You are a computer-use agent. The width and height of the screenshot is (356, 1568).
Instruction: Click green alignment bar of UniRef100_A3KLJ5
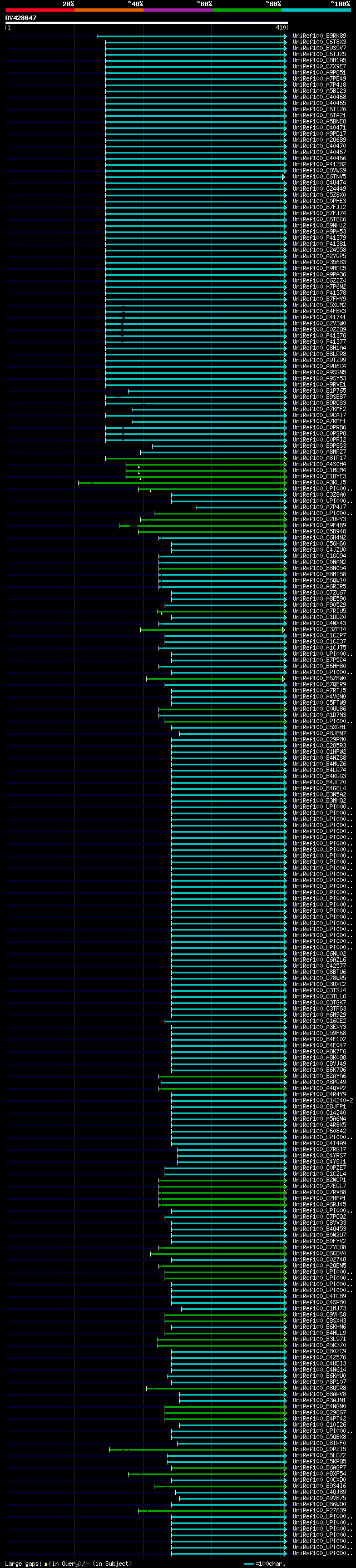click(x=182, y=483)
